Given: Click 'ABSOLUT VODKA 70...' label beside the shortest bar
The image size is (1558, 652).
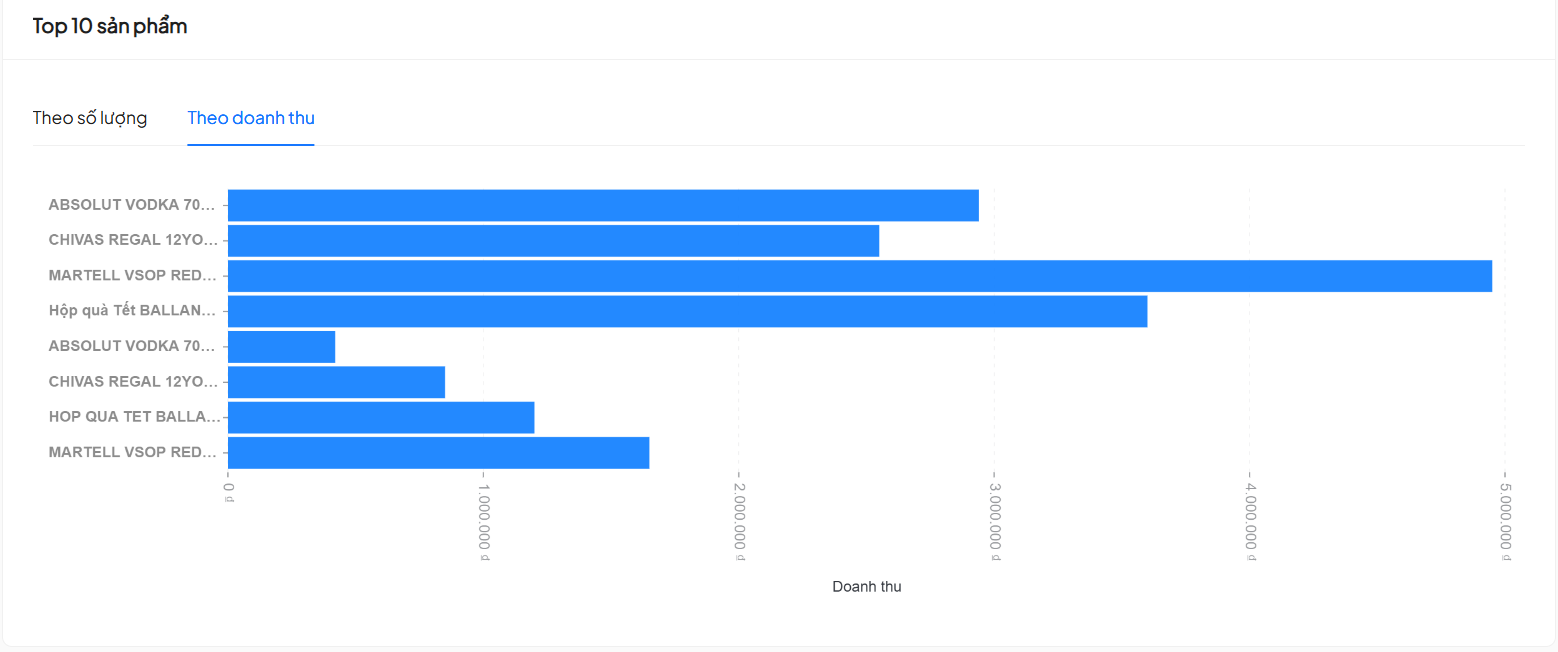Looking at the screenshot, I should [x=132, y=347].
